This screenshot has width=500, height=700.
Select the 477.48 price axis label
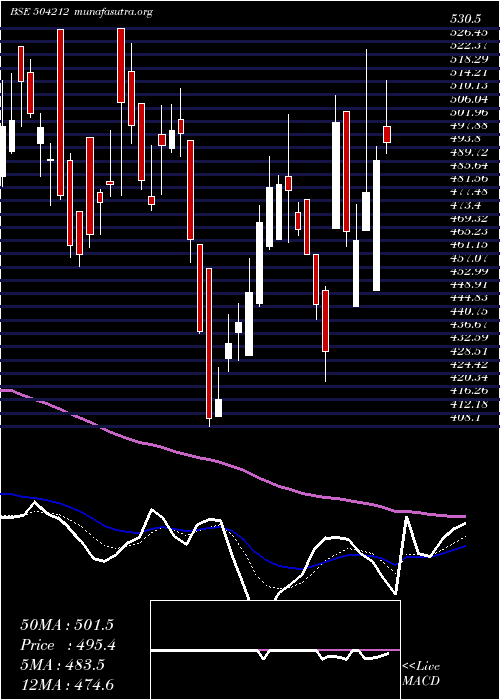(x=468, y=192)
